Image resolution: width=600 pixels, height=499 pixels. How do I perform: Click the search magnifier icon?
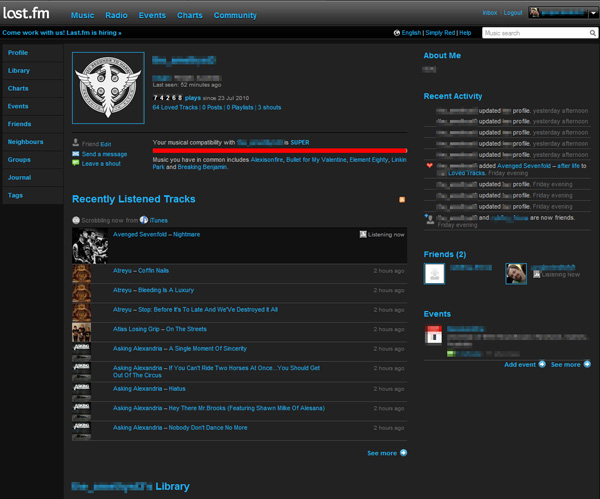point(592,33)
